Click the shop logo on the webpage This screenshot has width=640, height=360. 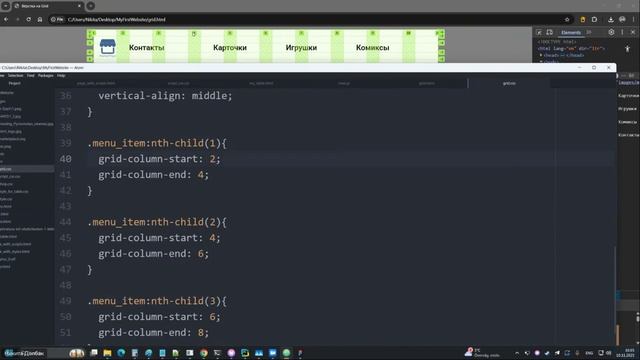(108, 47)
